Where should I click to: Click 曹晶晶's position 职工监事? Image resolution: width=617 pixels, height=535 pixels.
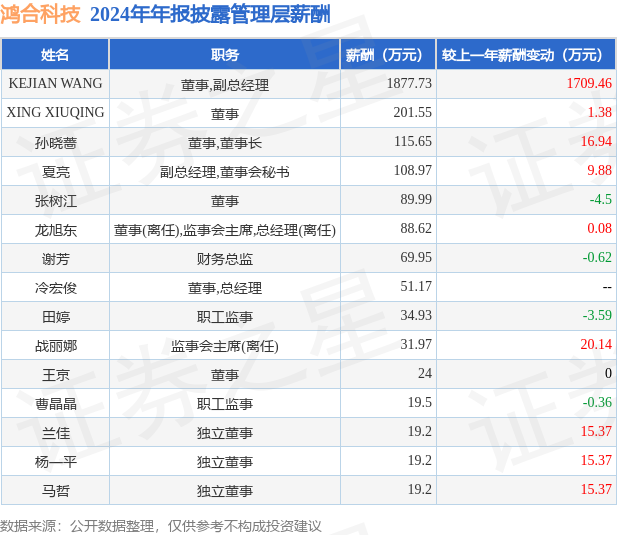pos(225,404)
